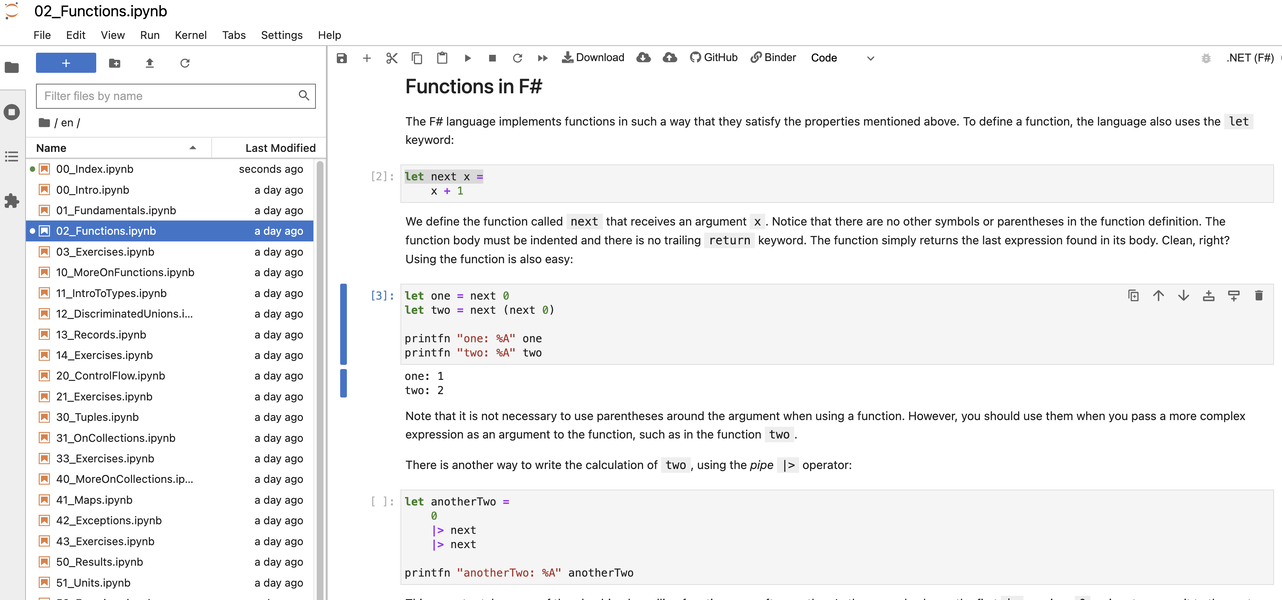
Task: Select 50_Results.ipynb file
Action: 170,562
